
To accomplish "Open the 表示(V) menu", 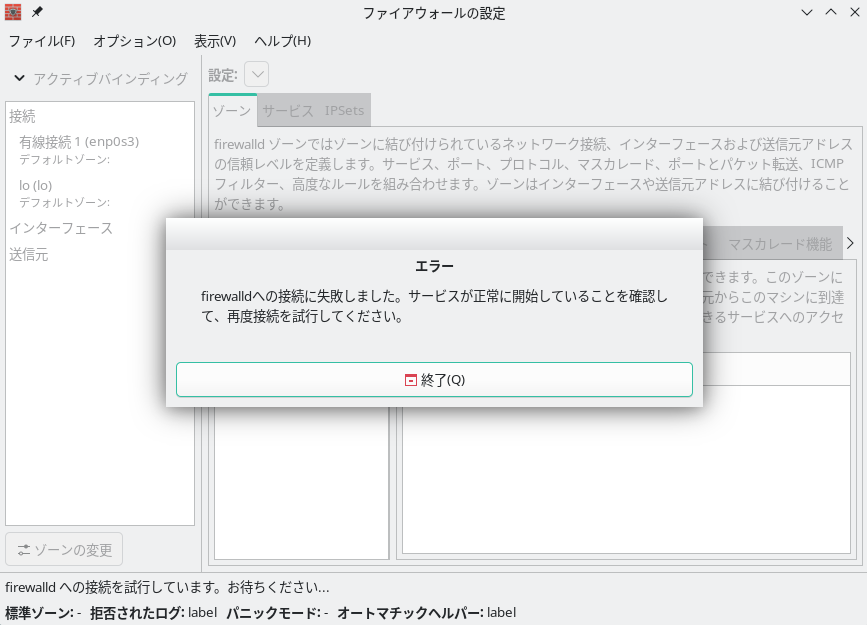I will (x=215, y=41).
